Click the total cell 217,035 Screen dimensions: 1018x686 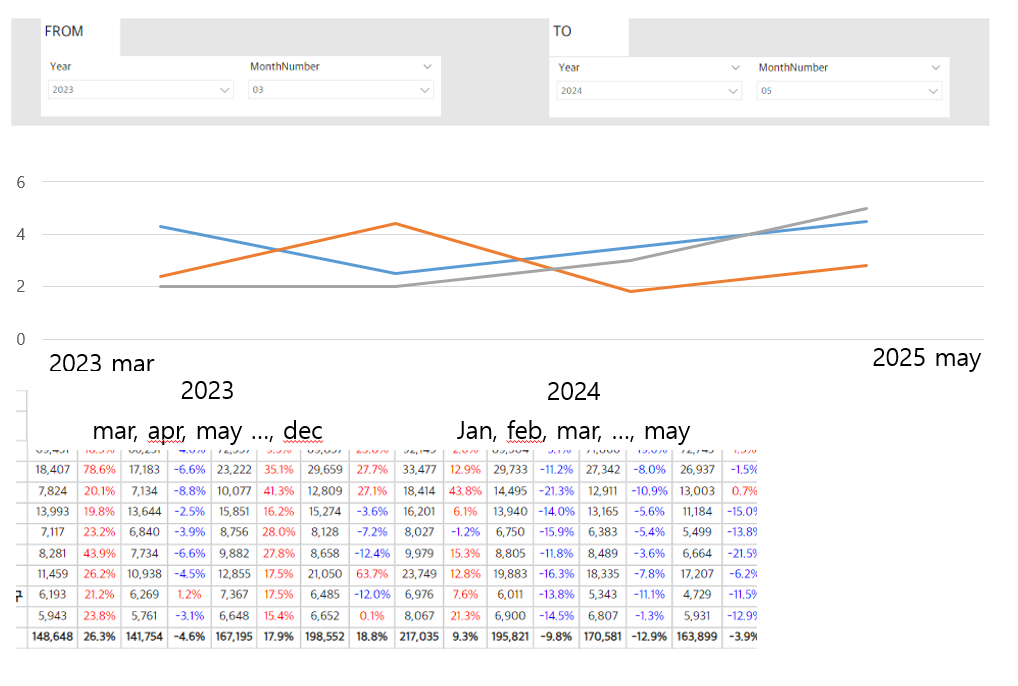click(419, 637)
